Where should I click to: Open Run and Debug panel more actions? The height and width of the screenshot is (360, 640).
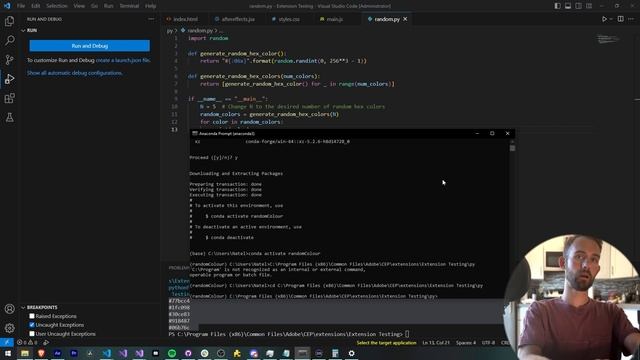pyautogui.click(x=151, y=19)
